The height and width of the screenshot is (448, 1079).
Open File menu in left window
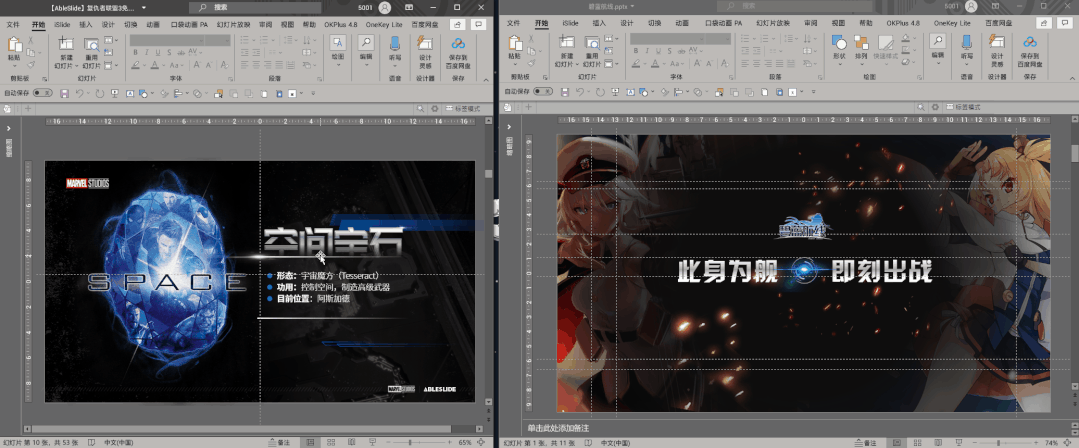[13, 24]
